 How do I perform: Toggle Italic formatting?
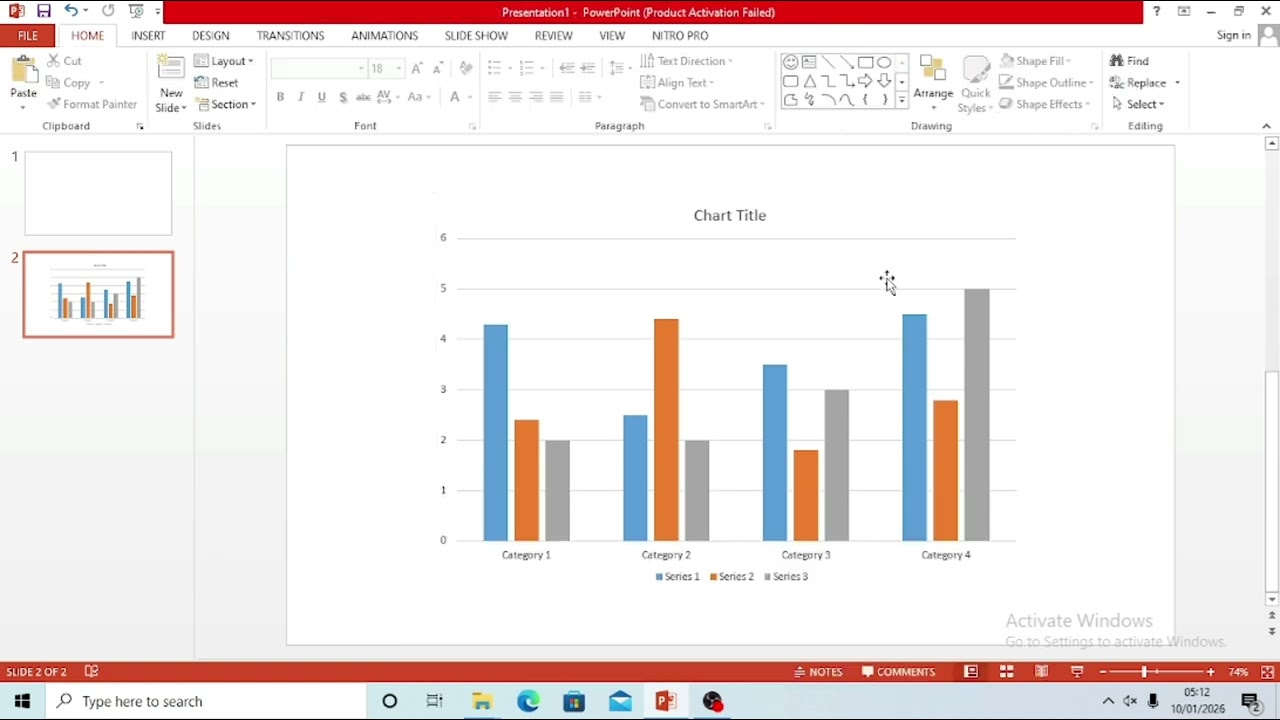click(301, 97)
